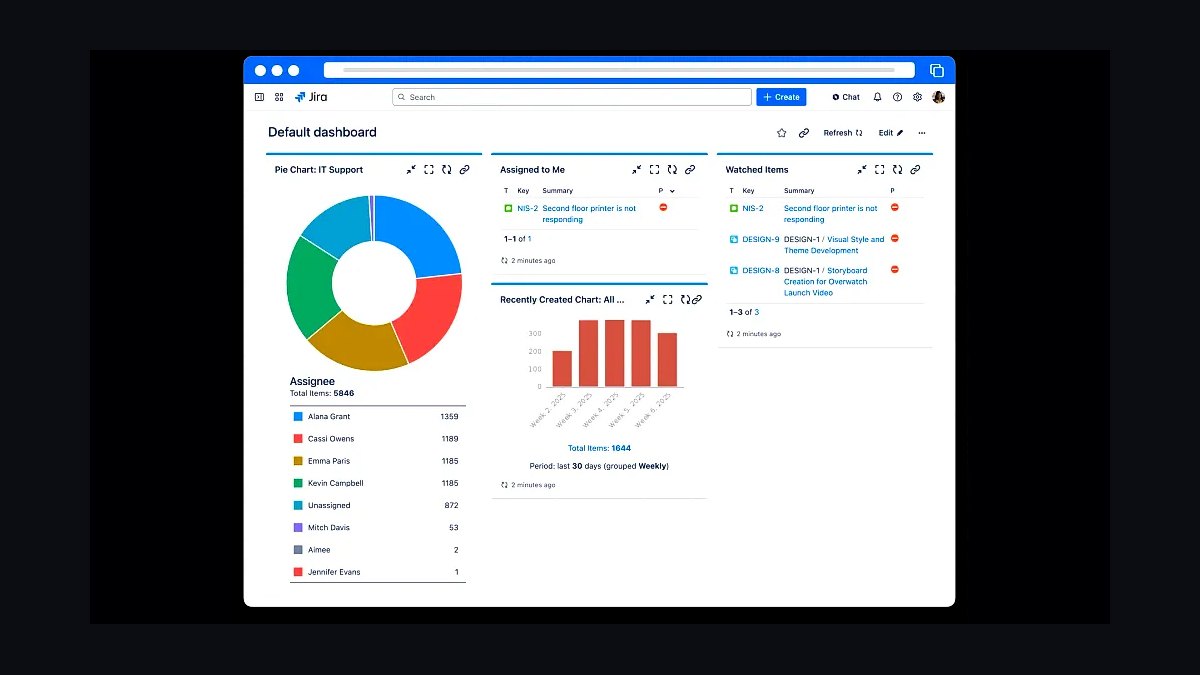Open NIS-2 key in Assigned to Me
The width and height of the screenshot is (1200, 675).
[527, 208]
